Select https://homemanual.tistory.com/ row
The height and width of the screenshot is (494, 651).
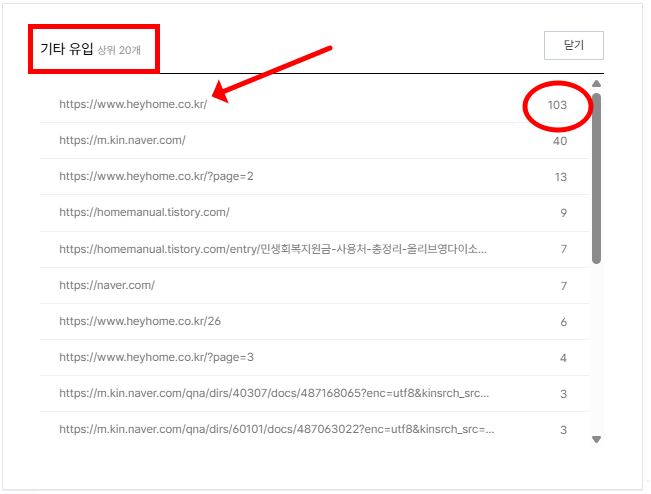(314, 213)
